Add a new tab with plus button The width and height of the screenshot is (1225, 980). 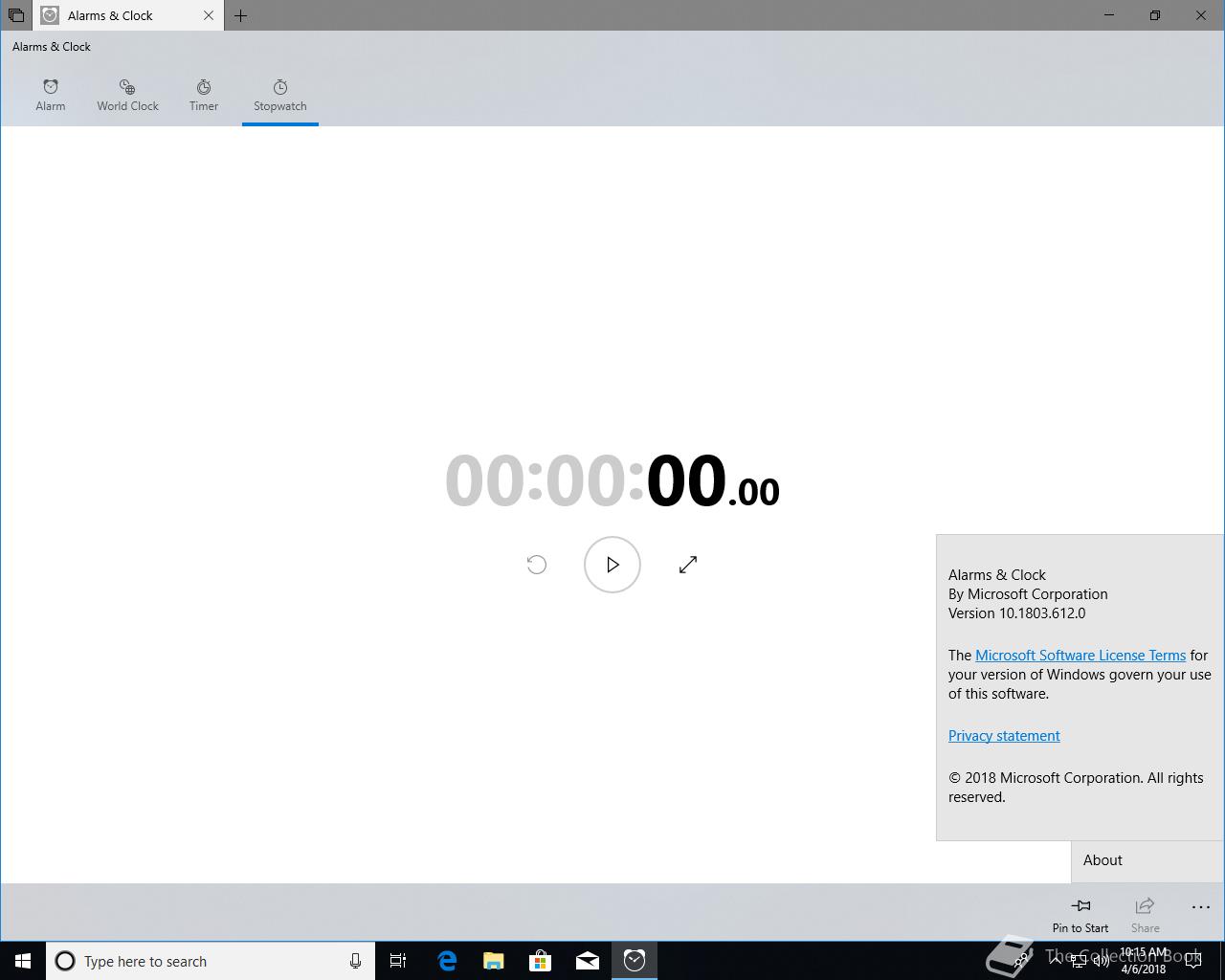click(x=241, y=15)
